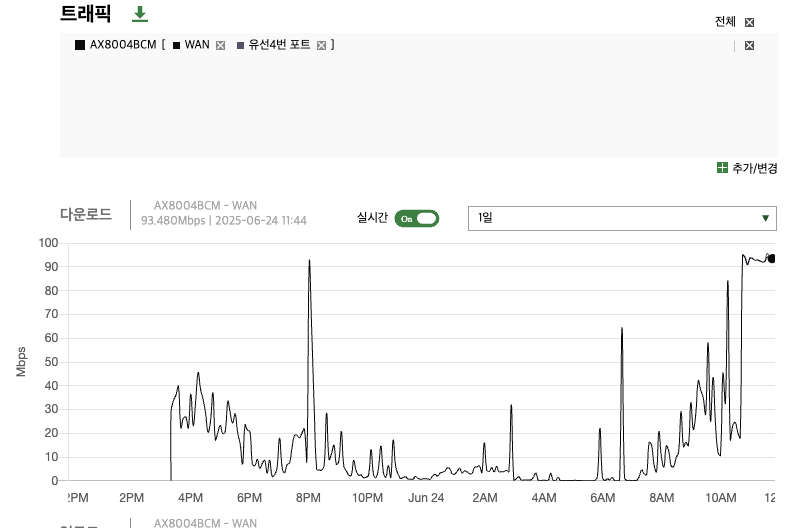The image size is (789, 528).
Task: Click the 전체 label text
Action: (725, 22)
